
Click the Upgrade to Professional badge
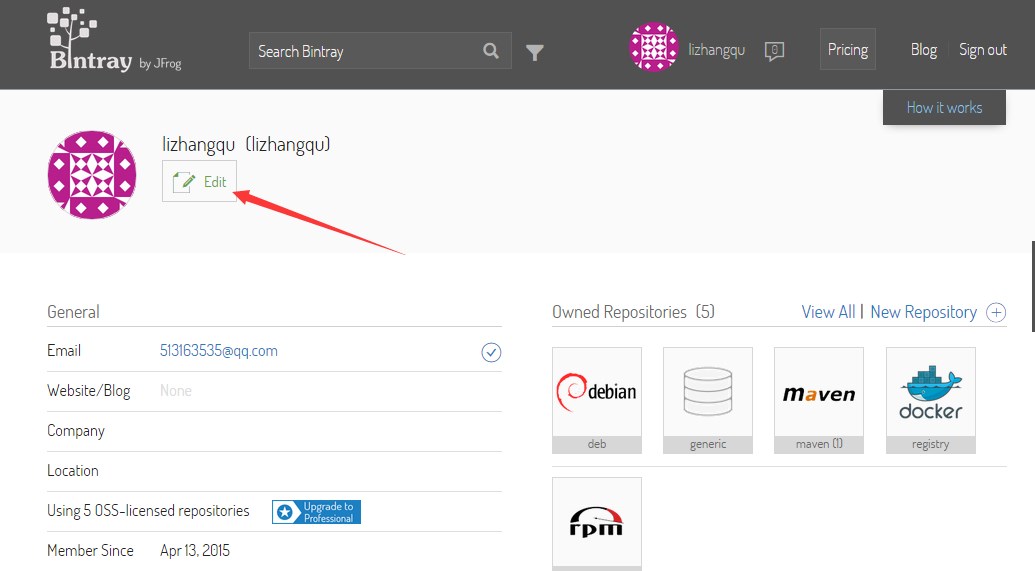click(x=316, y=512)
